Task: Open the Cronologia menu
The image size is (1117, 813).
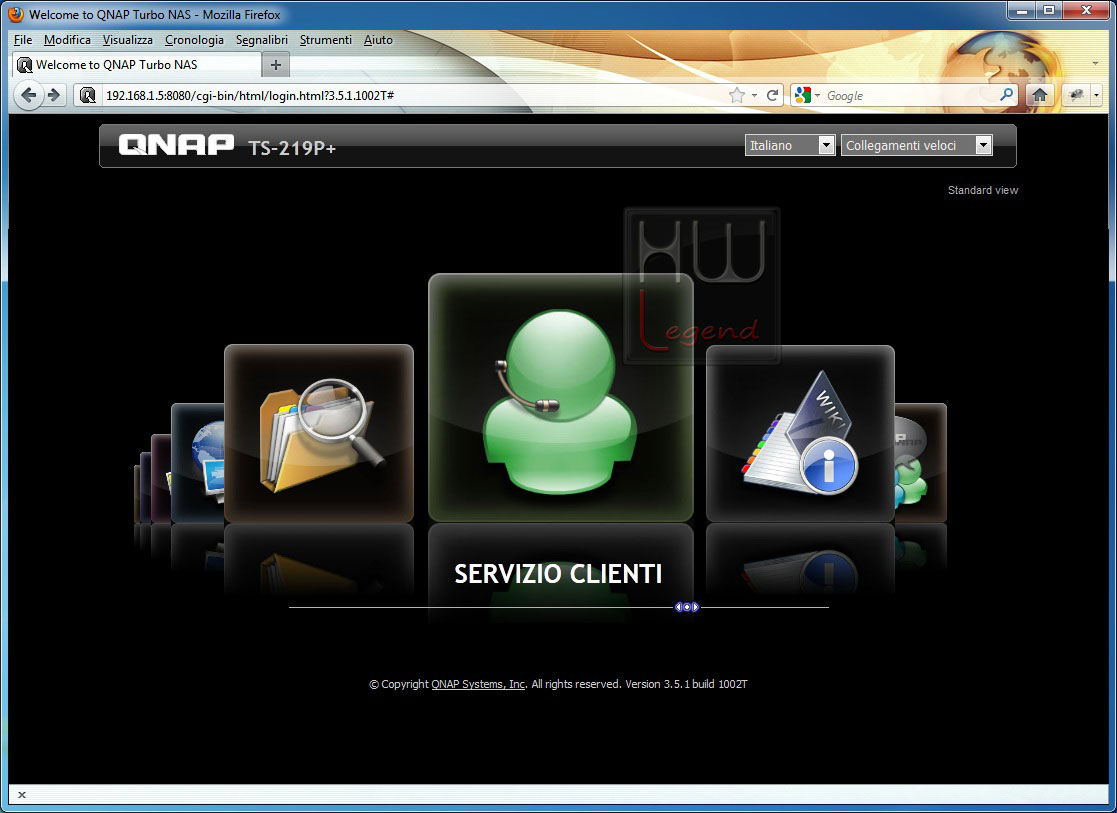Action: [x=194, y=40]
